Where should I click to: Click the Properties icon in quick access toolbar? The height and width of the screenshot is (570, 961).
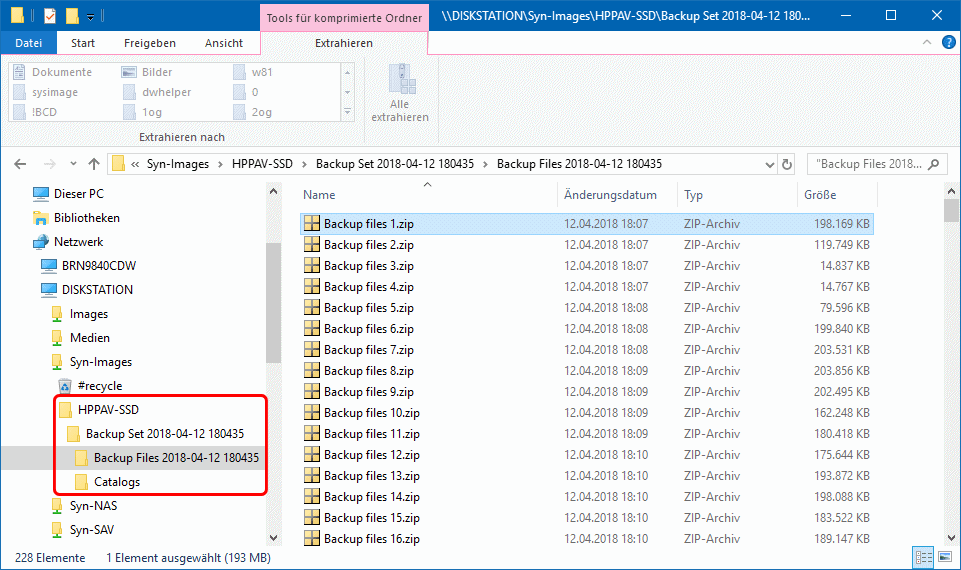pos(50,16)
